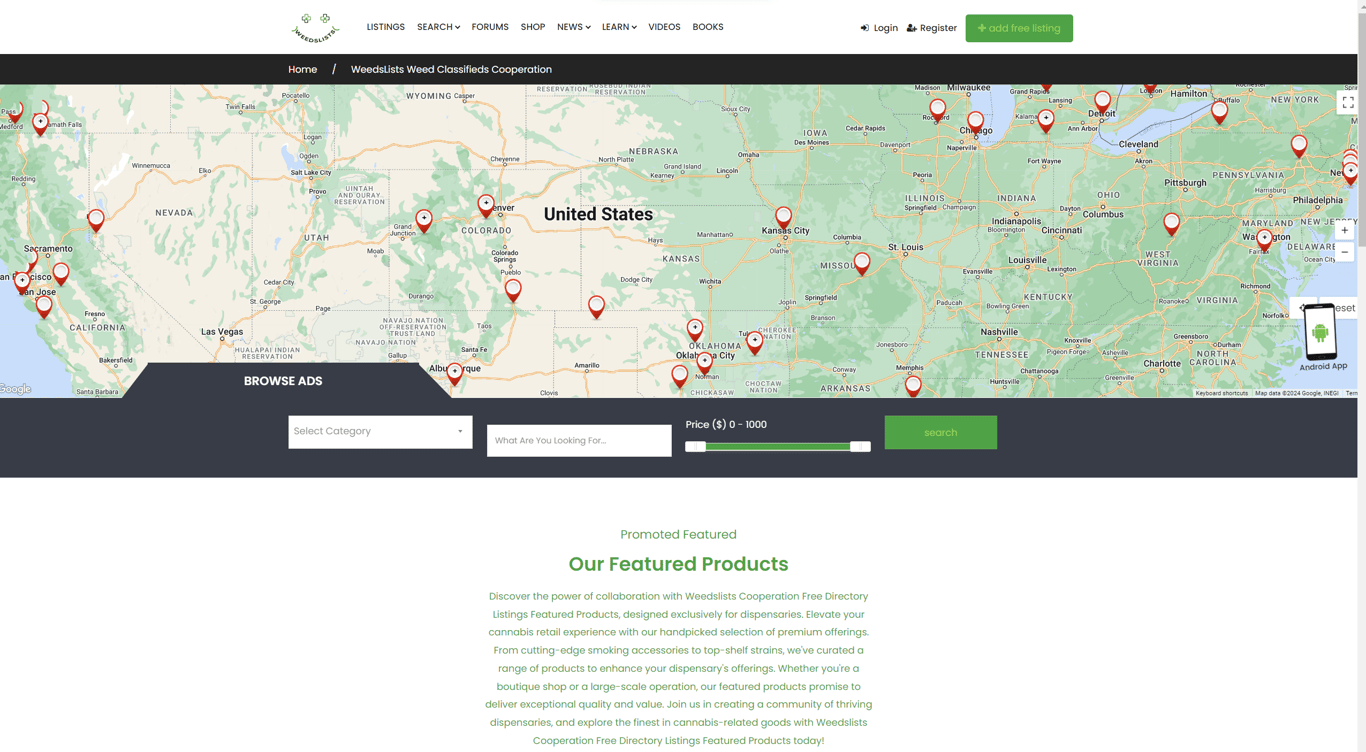Click the Login link

click(879, 28)
